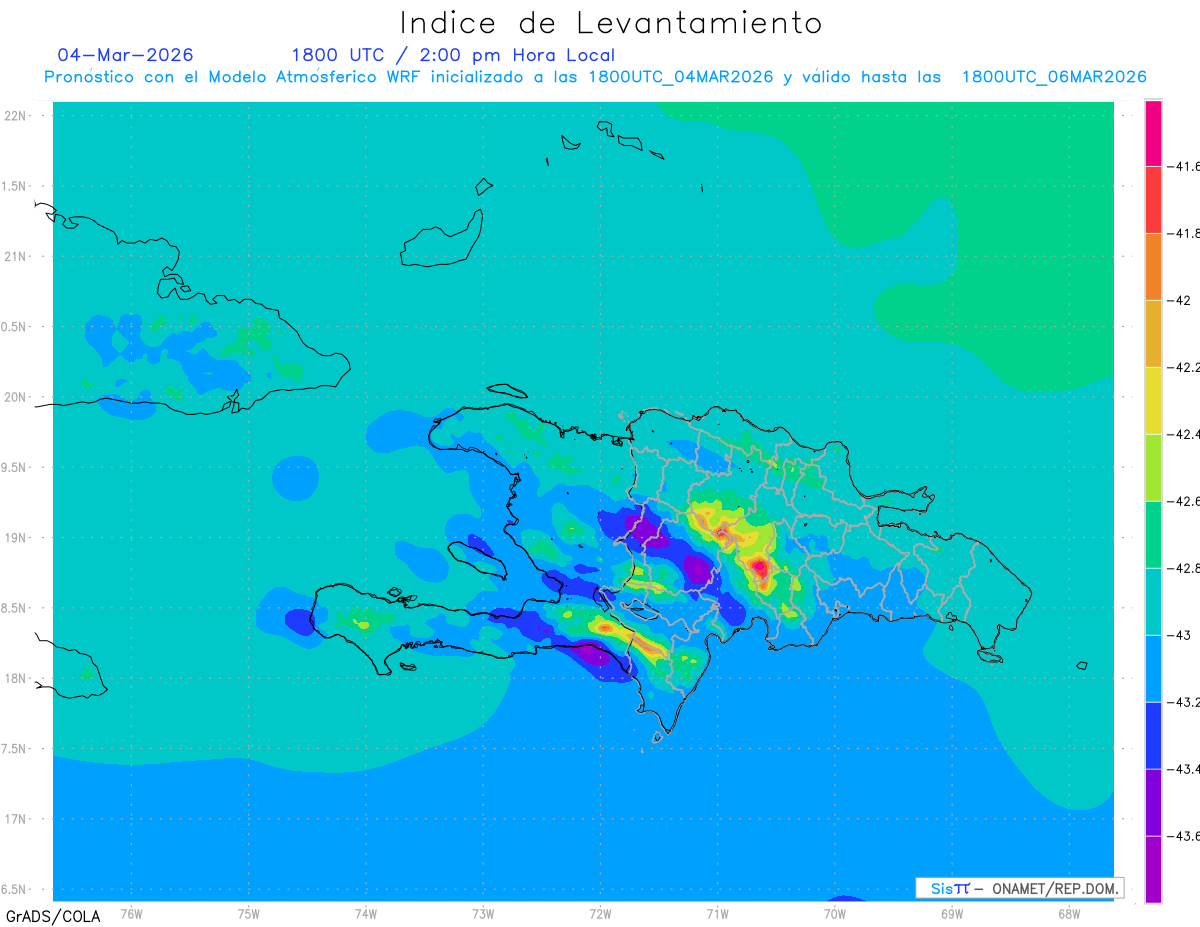Click the '-41.8' legend value
Image resolution: width=1200 pixels, height=927 pixels.
1185,233
